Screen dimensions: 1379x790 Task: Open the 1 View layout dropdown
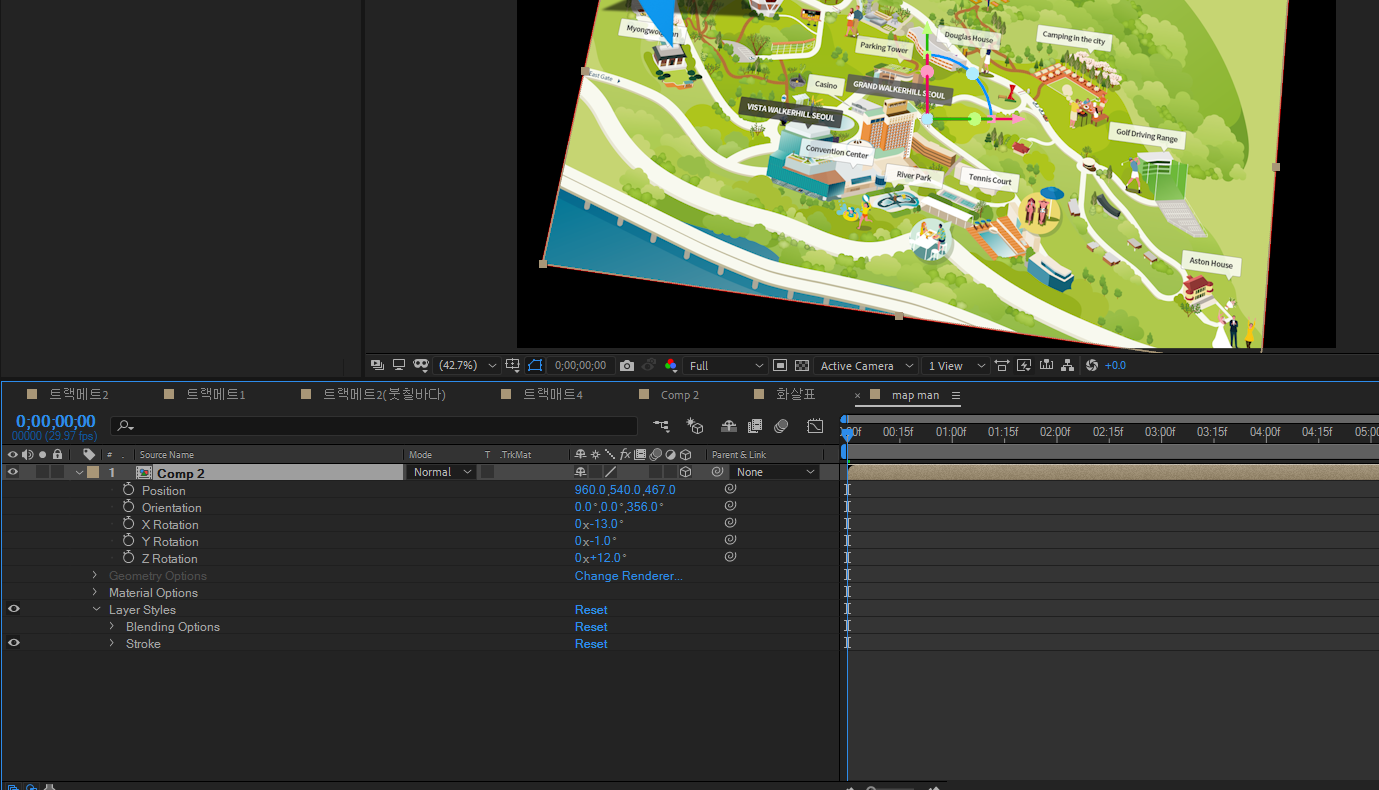click(x=955, y=365)
